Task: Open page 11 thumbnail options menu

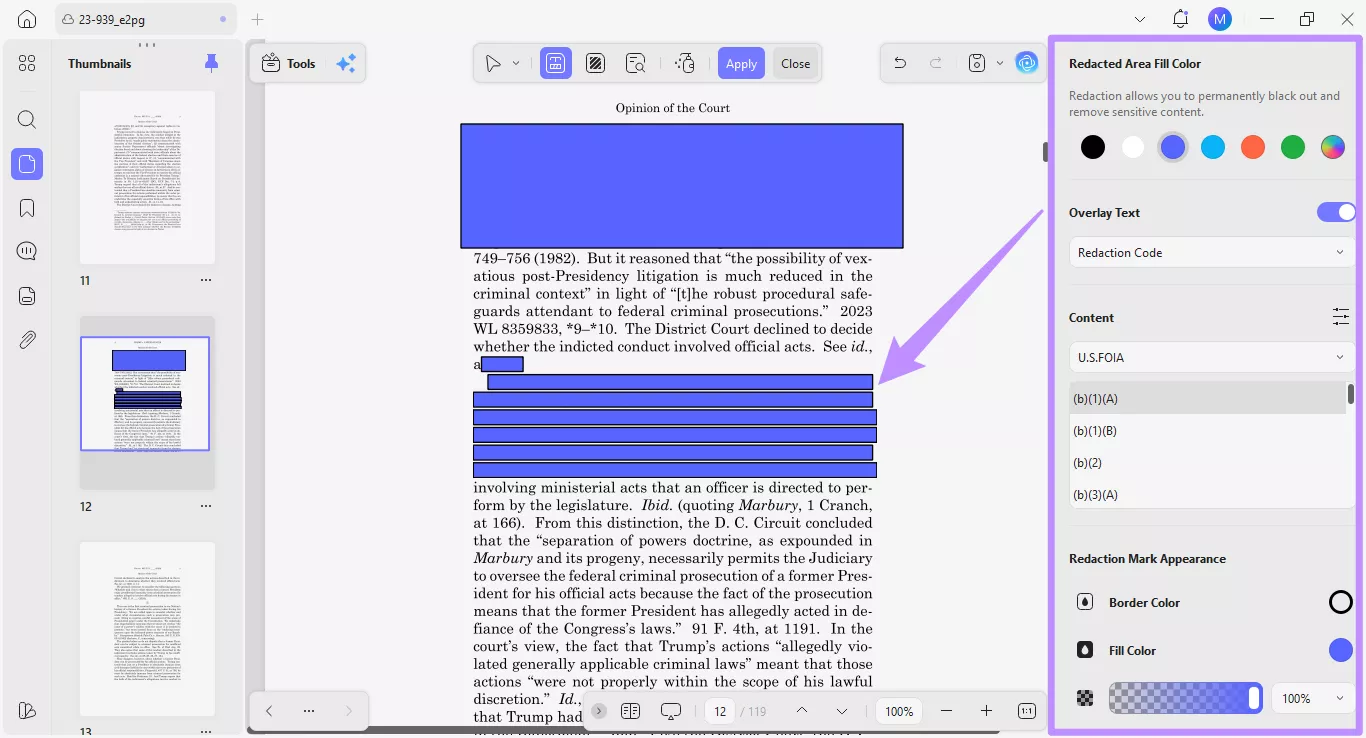Action: 206,280
